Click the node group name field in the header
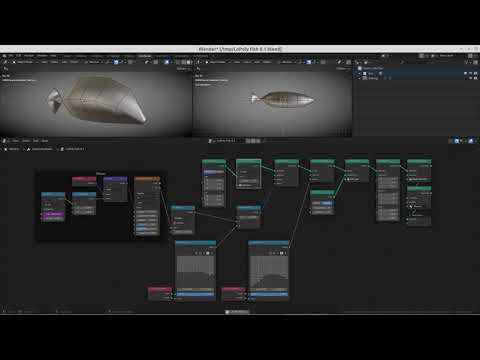Viewport: 480px width, 360px height. pyautogui.click(x=226, y=141)
